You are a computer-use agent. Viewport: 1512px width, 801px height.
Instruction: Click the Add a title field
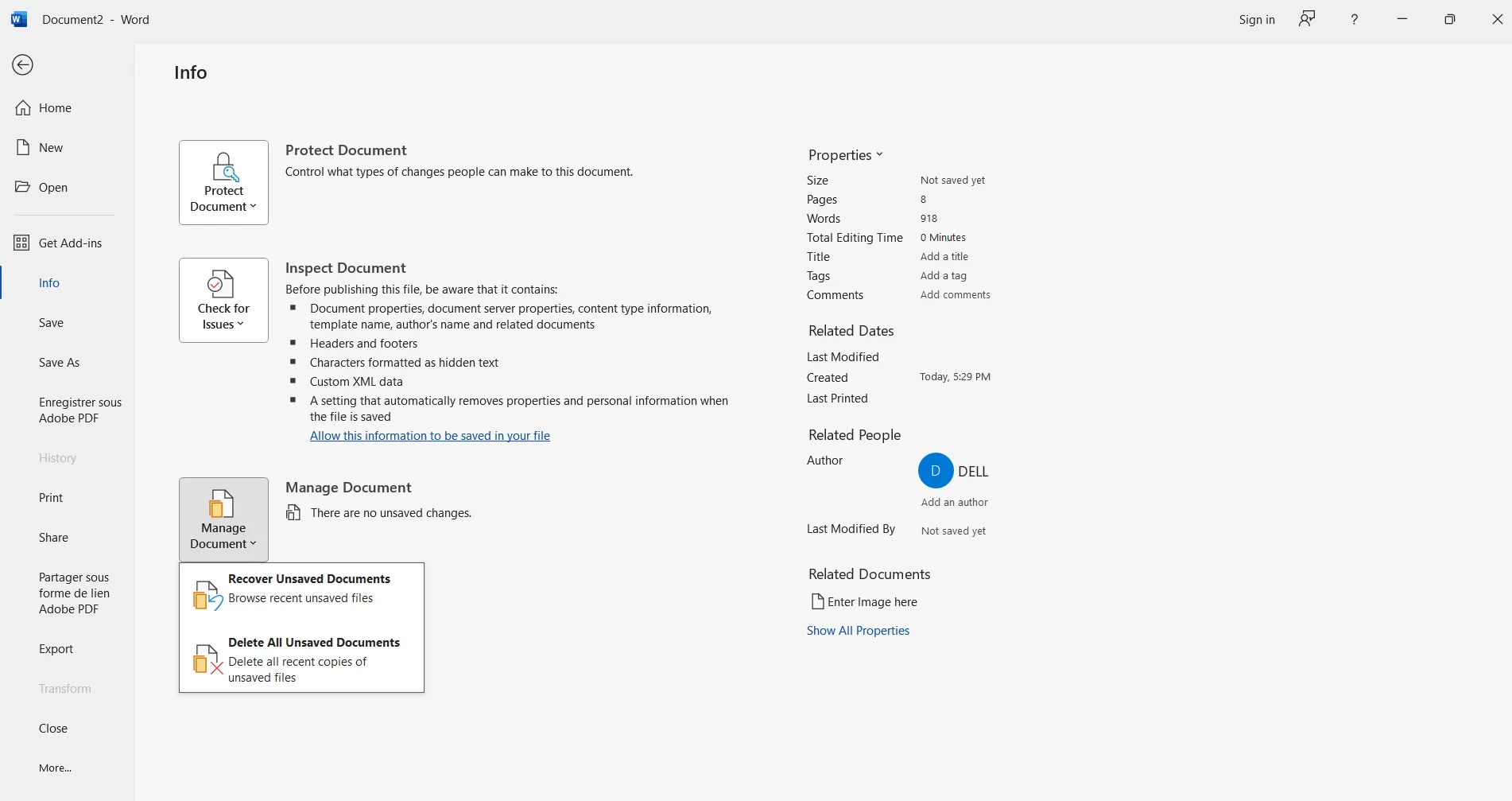[x=944, y=256]
